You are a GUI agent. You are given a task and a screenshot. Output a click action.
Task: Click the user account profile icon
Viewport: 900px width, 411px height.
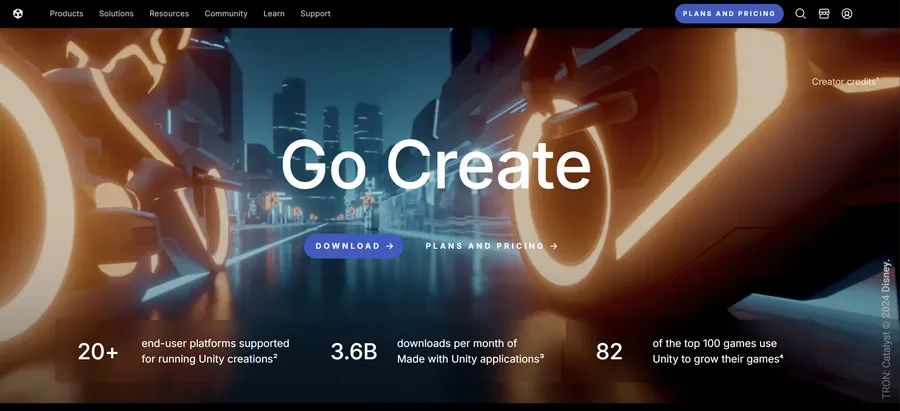(847, 14)
